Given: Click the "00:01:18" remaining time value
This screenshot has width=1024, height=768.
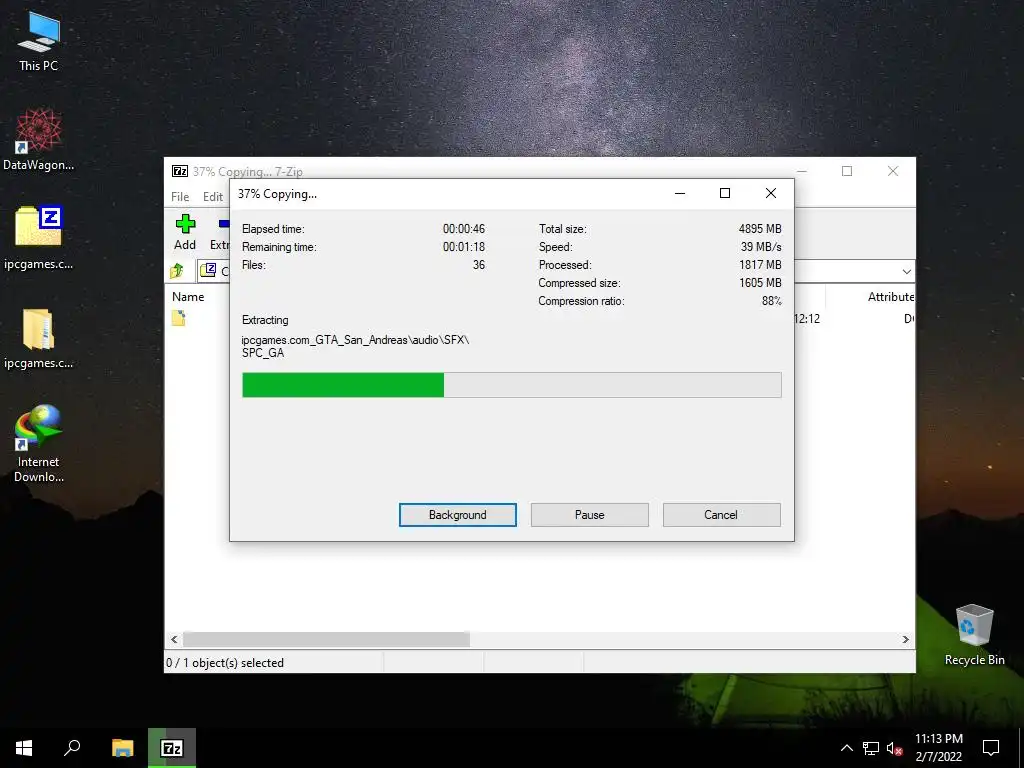Looking at the screenshot, I should tap(464, 247).
